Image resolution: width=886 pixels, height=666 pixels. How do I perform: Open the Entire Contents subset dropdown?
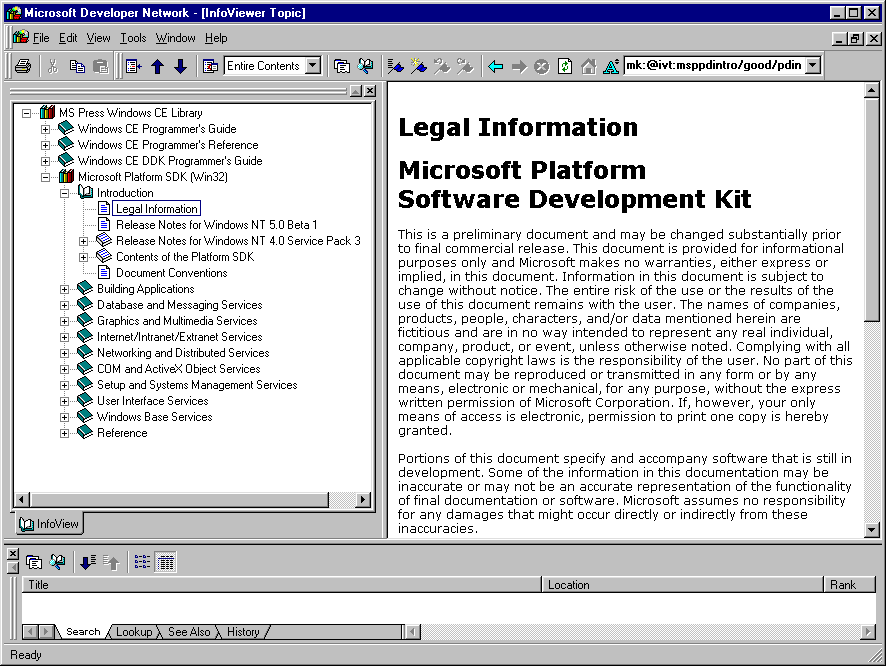click(x=313, y=66)
